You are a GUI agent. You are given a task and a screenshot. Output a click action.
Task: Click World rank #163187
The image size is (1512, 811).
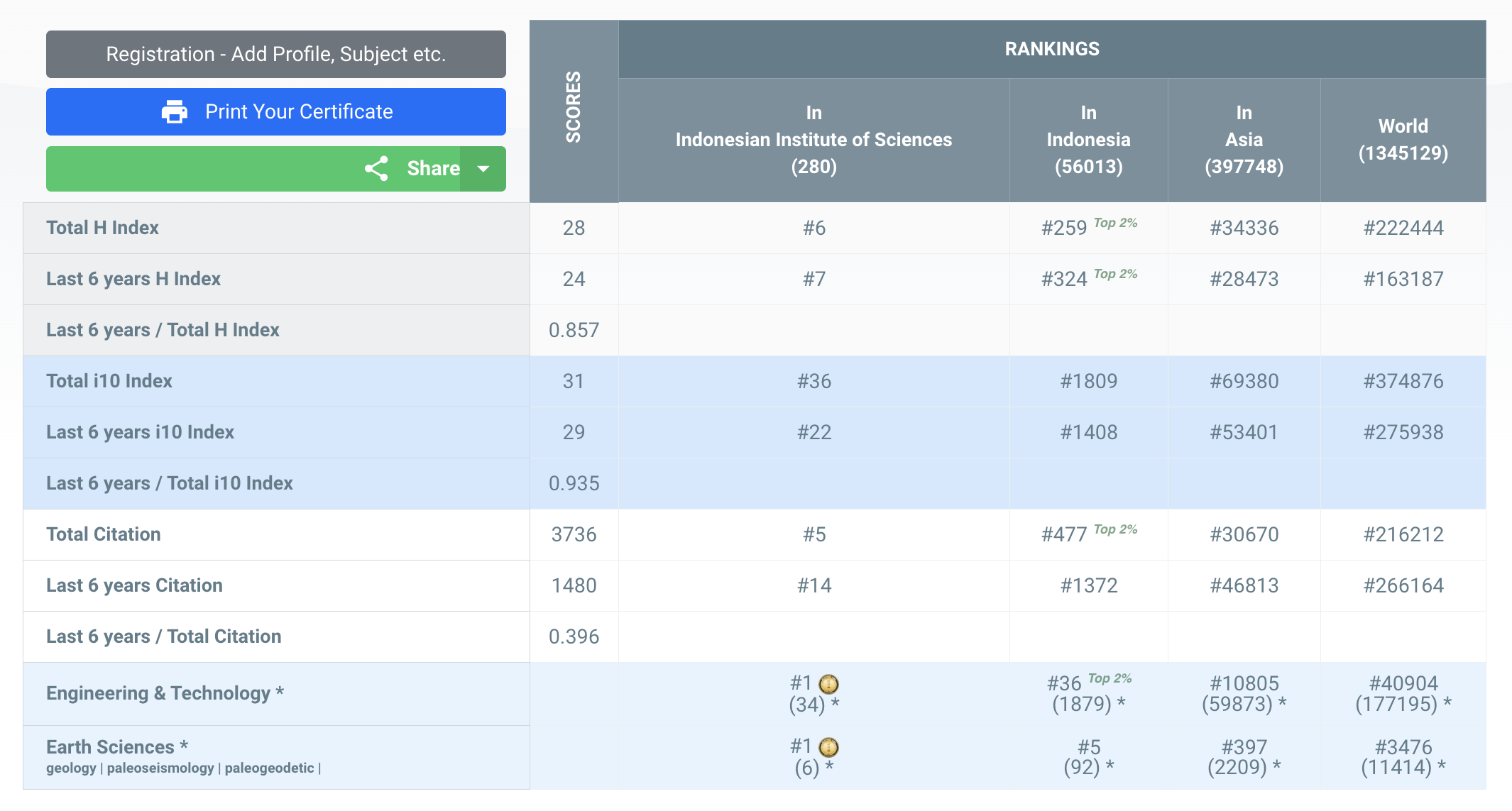(1403, 279)
